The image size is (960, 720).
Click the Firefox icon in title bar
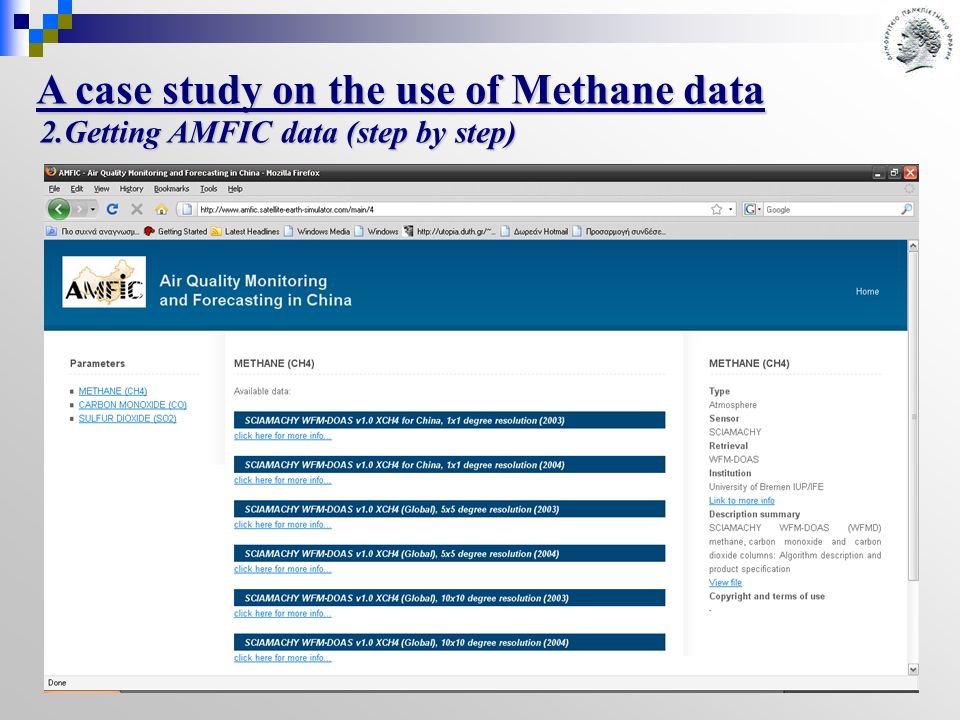point(51,173)
